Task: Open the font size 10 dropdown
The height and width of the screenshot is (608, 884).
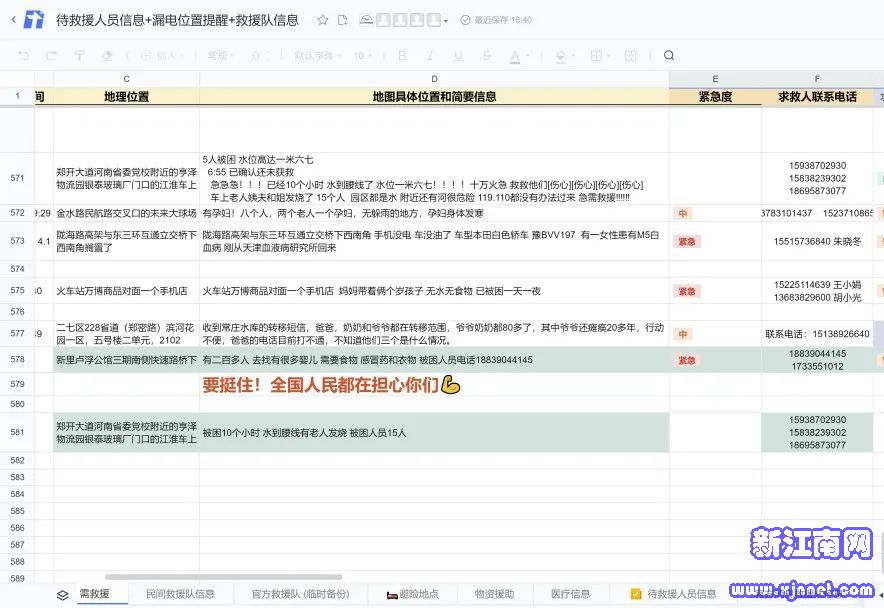Action: click(x=363, y=55)
